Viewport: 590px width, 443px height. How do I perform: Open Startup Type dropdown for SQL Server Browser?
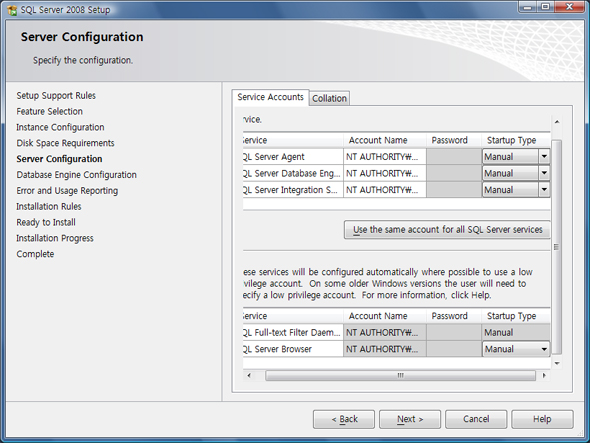[x=544, y=349]
